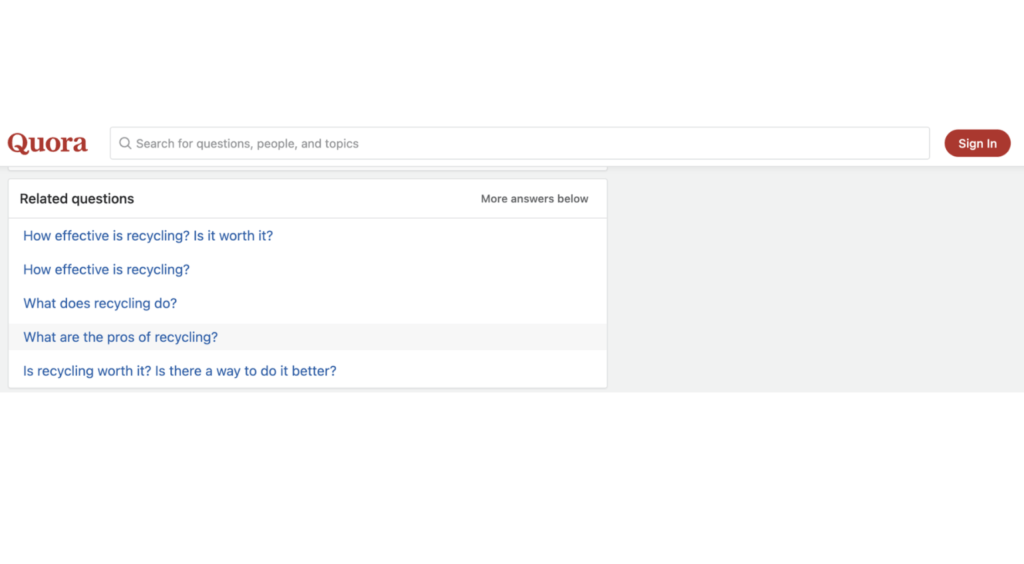Viewport: 1024px width, 564px height.
Task: Jump to more answers below
Action: coord(534,198)
